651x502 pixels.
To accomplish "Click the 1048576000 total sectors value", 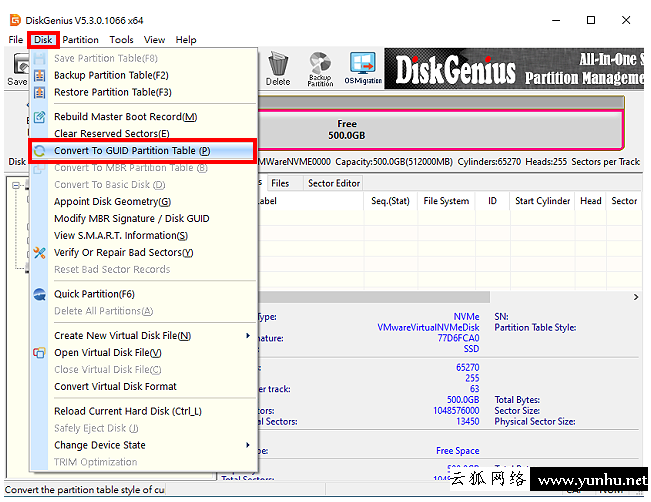I will coord(456,411).
